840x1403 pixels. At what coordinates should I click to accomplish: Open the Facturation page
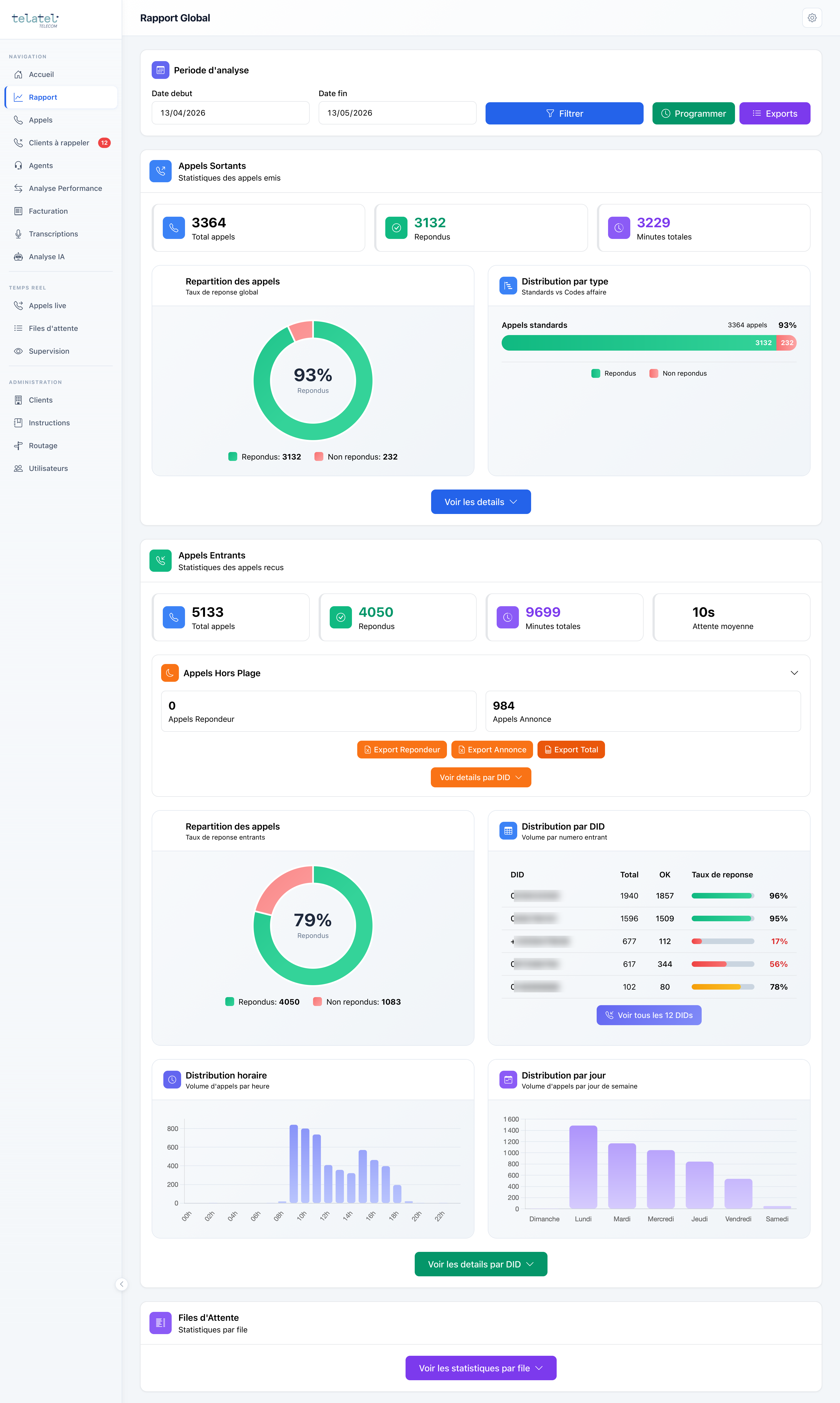click(x=61, y=211)
